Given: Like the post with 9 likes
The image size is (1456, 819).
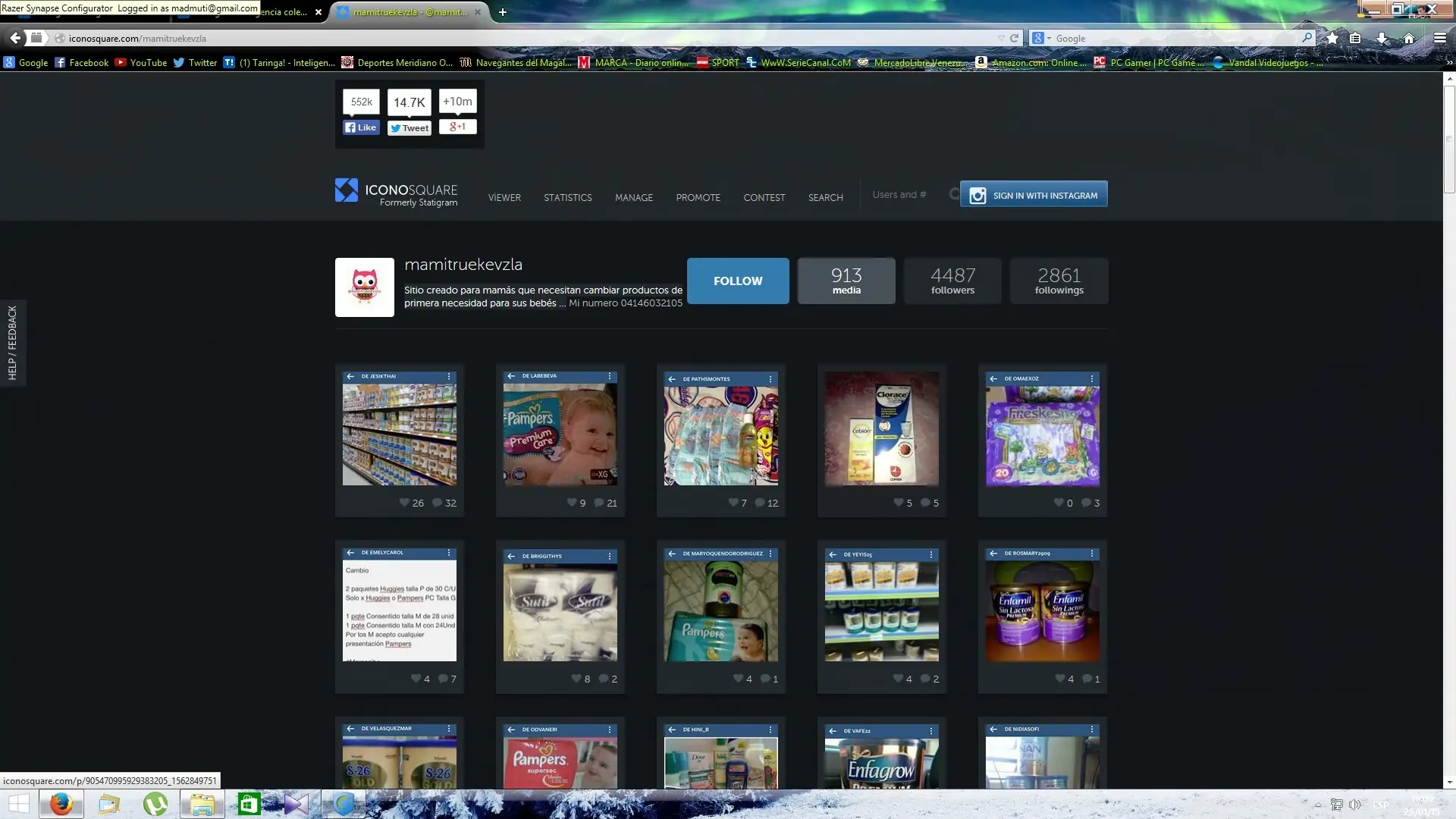Looking at the screenshot, I should tap(572, 502).
